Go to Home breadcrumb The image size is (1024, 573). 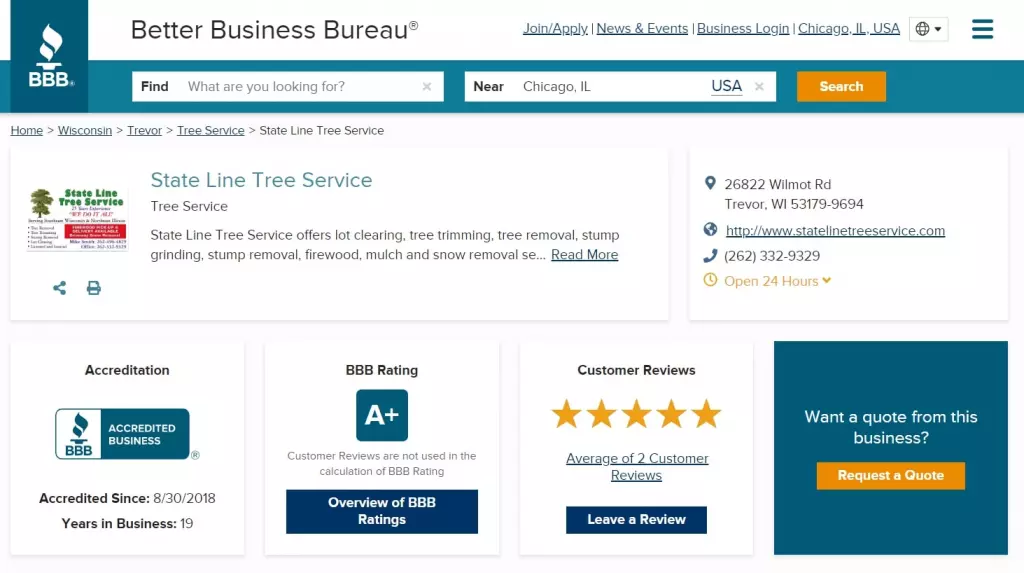click(x=27, y=131)
